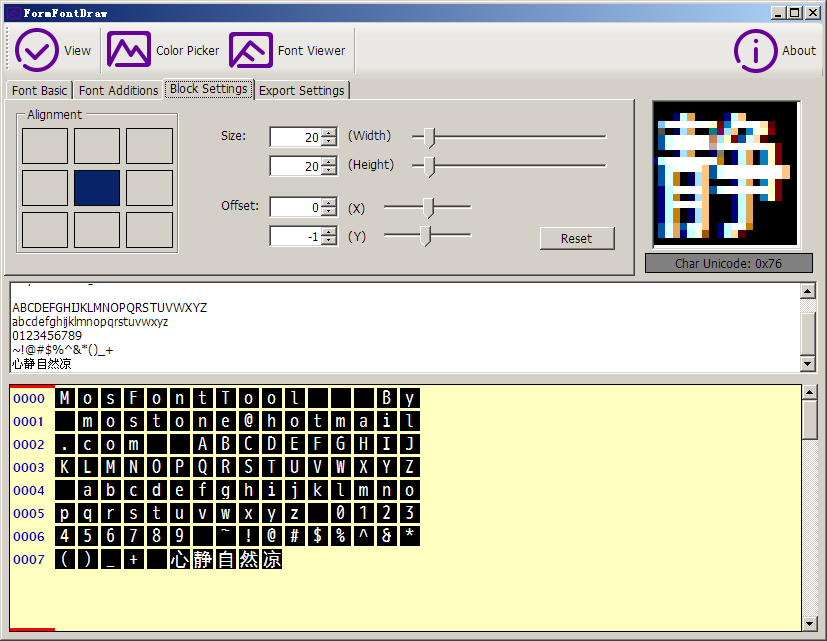Select the M glyph in row 0000
The width and height of the screenshot is (827, 641).
pos(64,398)
